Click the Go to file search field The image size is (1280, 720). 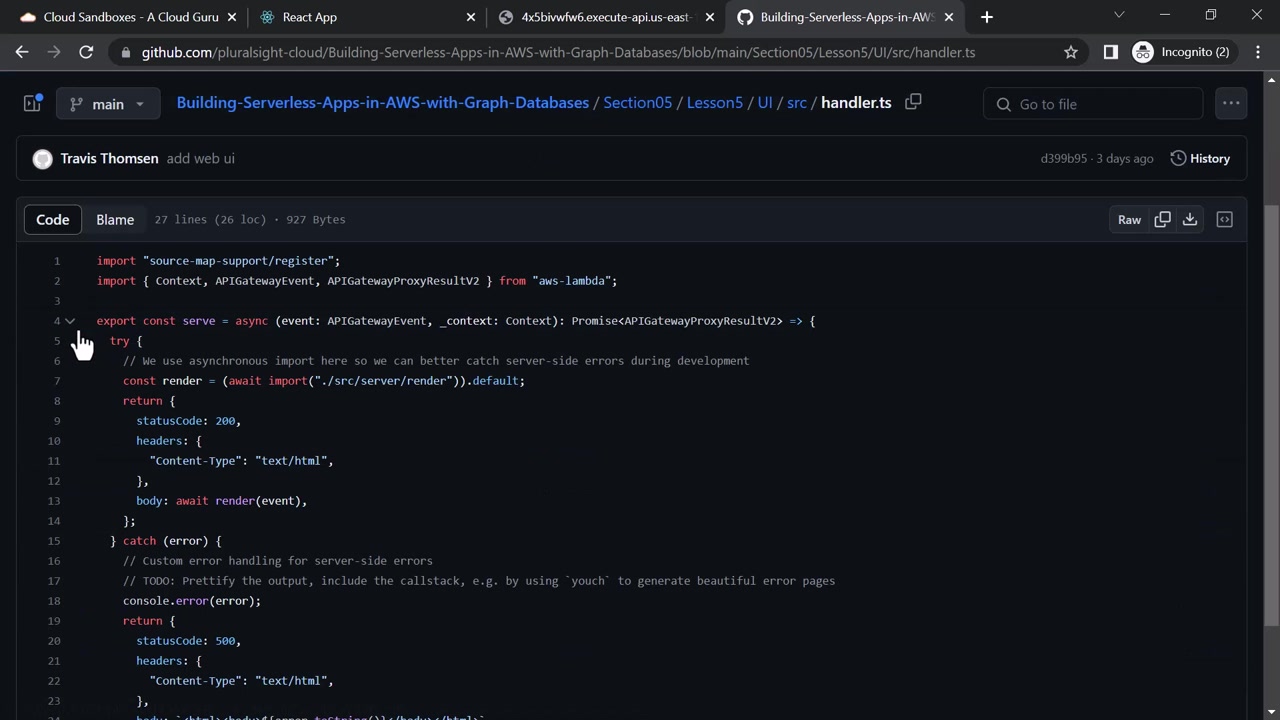click(1100, 104)
